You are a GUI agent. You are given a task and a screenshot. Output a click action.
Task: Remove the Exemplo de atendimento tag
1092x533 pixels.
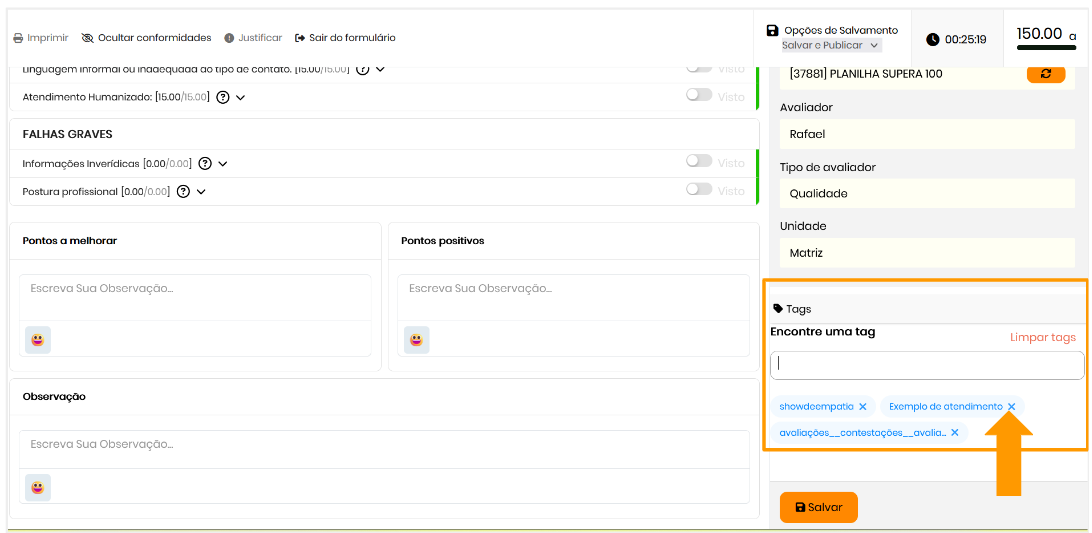pos(1011,407)
